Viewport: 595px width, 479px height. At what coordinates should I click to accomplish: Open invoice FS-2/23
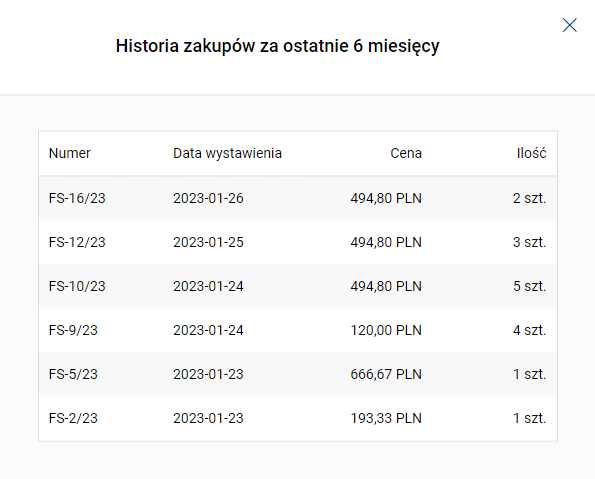click(73, 418)
